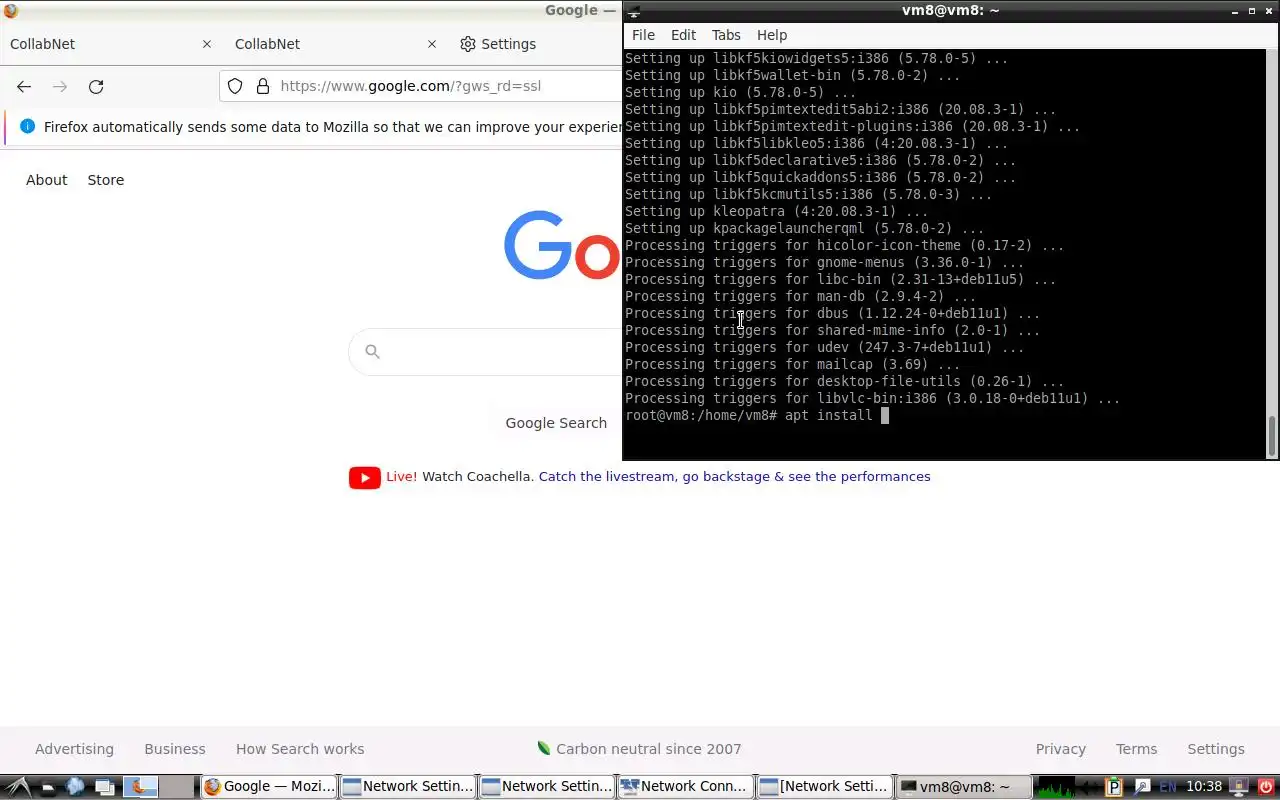Image resolution: width=1280 pixels, height=800 pixels.
Task: Reload the Google page
Action: (x=96, y=86)
